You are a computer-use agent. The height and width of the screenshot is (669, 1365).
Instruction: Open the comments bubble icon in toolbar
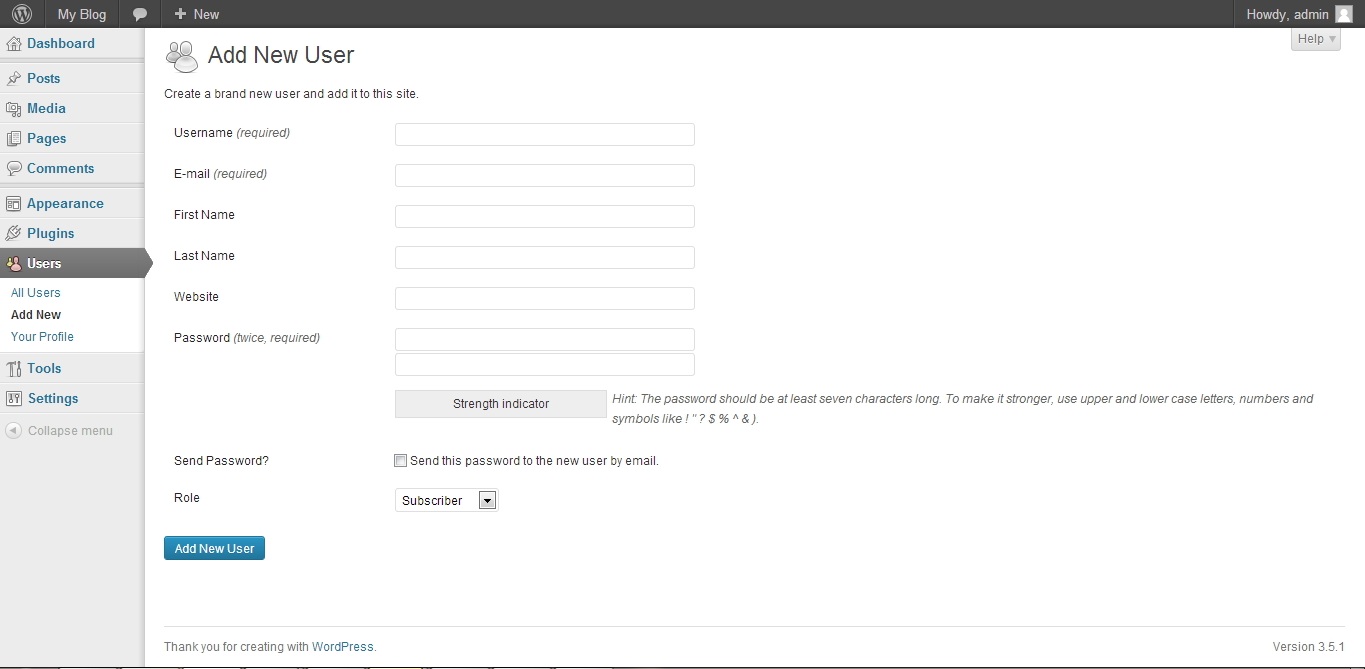pyautogui.click(x=140, y=14)
